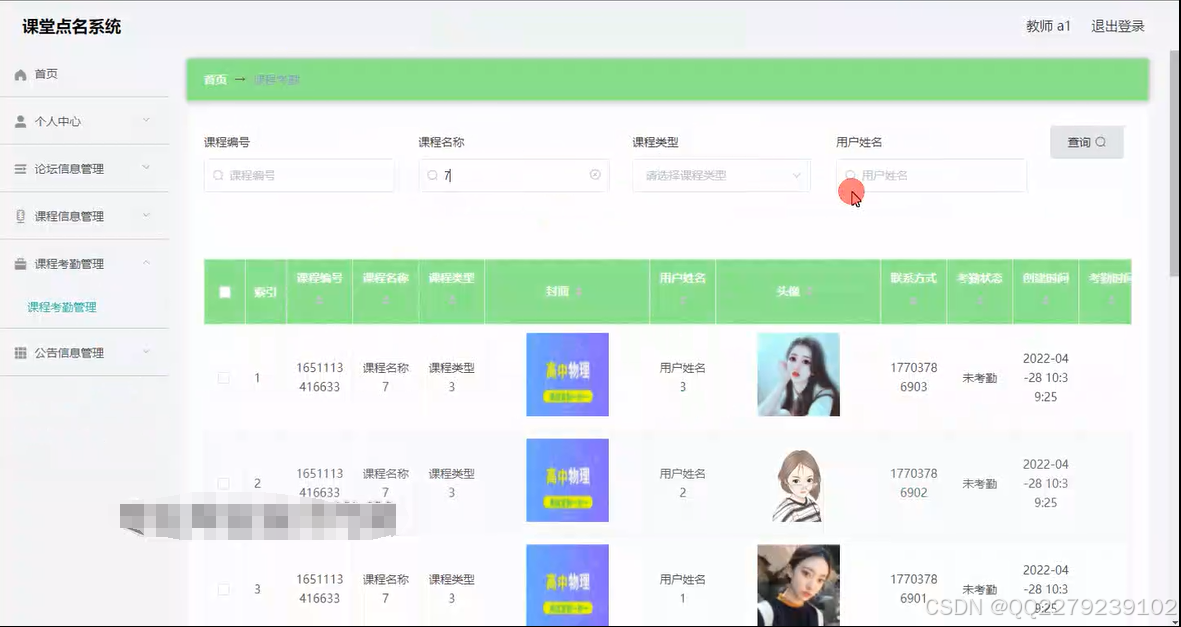Select the person icon for 个人中心
This screenshot has height=627, width=1181.
pos(22,121)
